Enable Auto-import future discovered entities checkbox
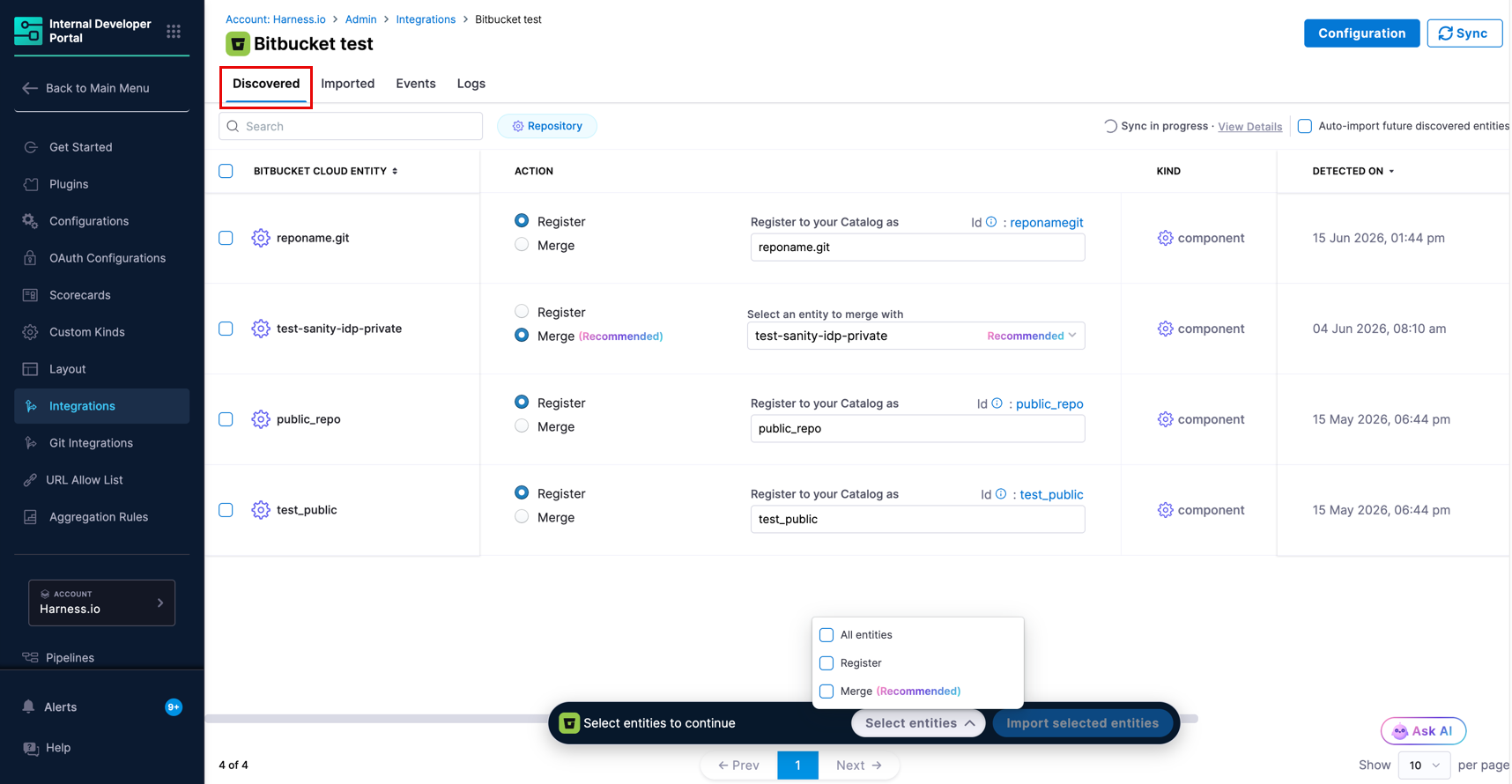1512x784 pixels. (1304, 126)
